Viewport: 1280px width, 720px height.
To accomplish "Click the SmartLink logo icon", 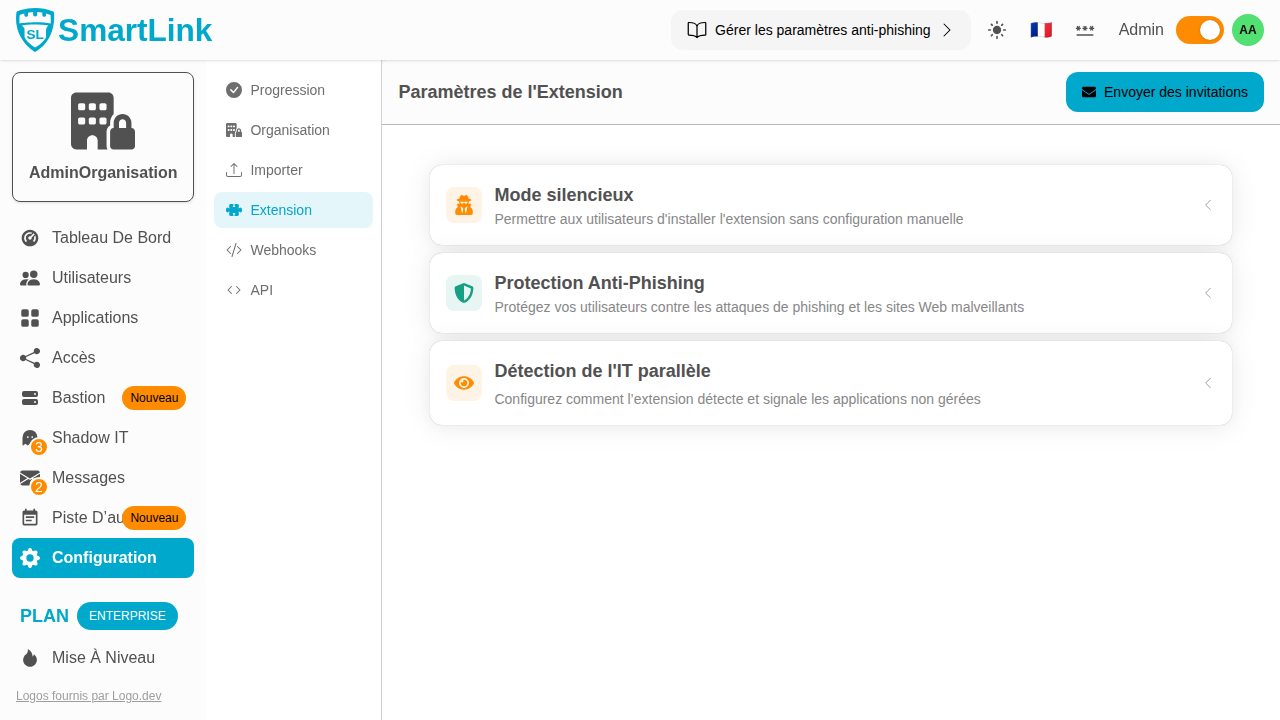I will tap(34, 29).
